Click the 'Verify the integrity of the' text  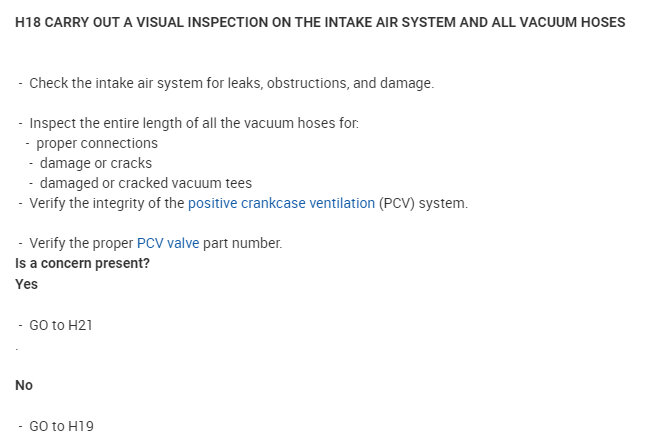[107, 203]
